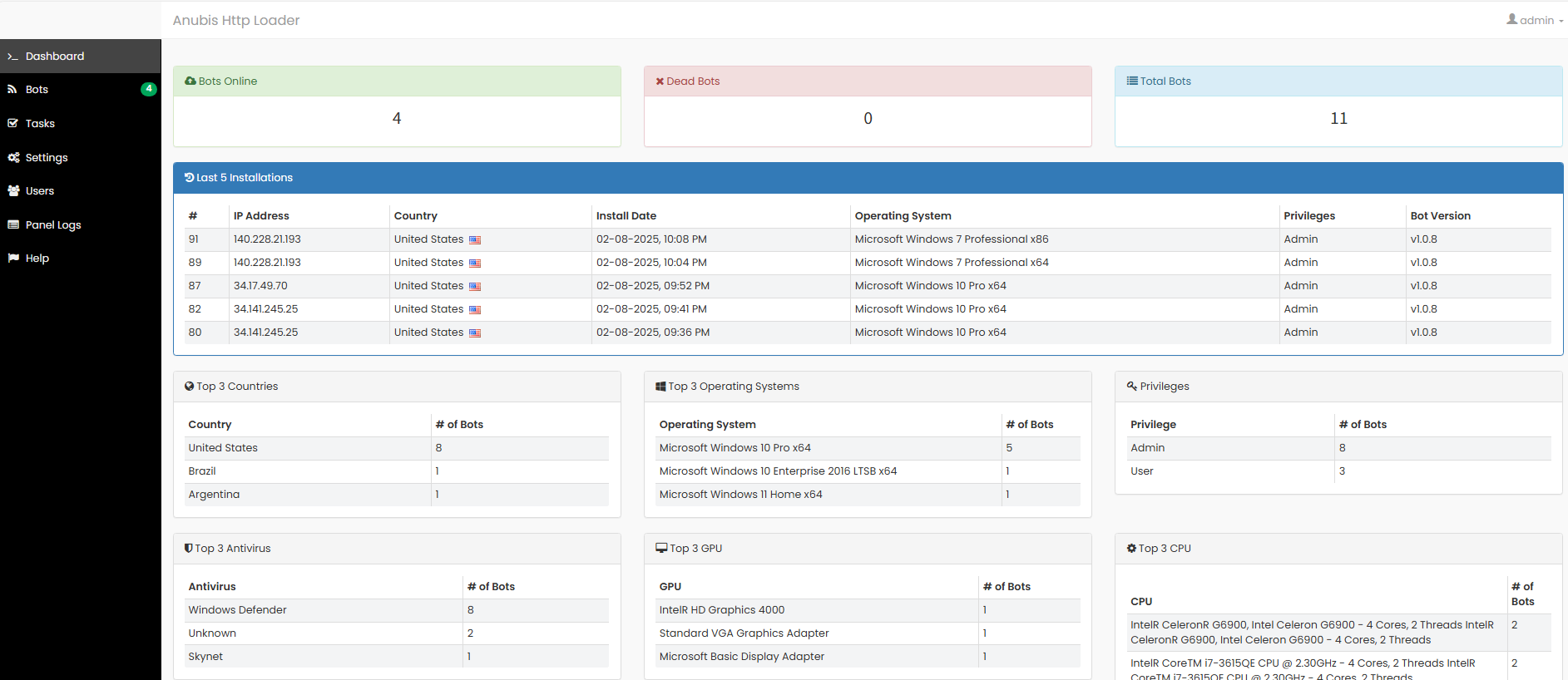Click the Brazil country row
The height and width of the screenshot is (680, 1568).
click(x=397, y=471)
